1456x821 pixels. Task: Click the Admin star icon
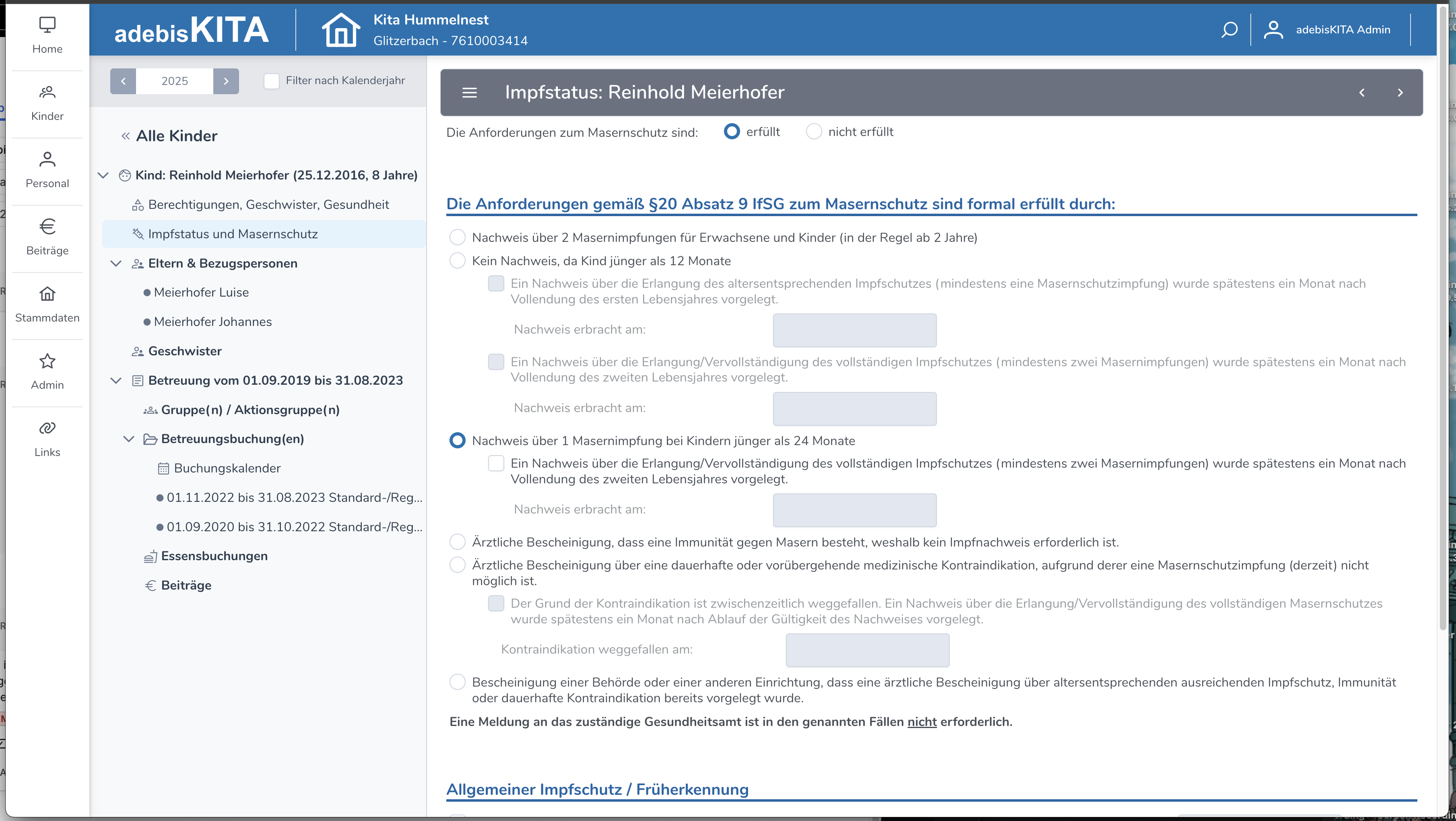(47, 361)
